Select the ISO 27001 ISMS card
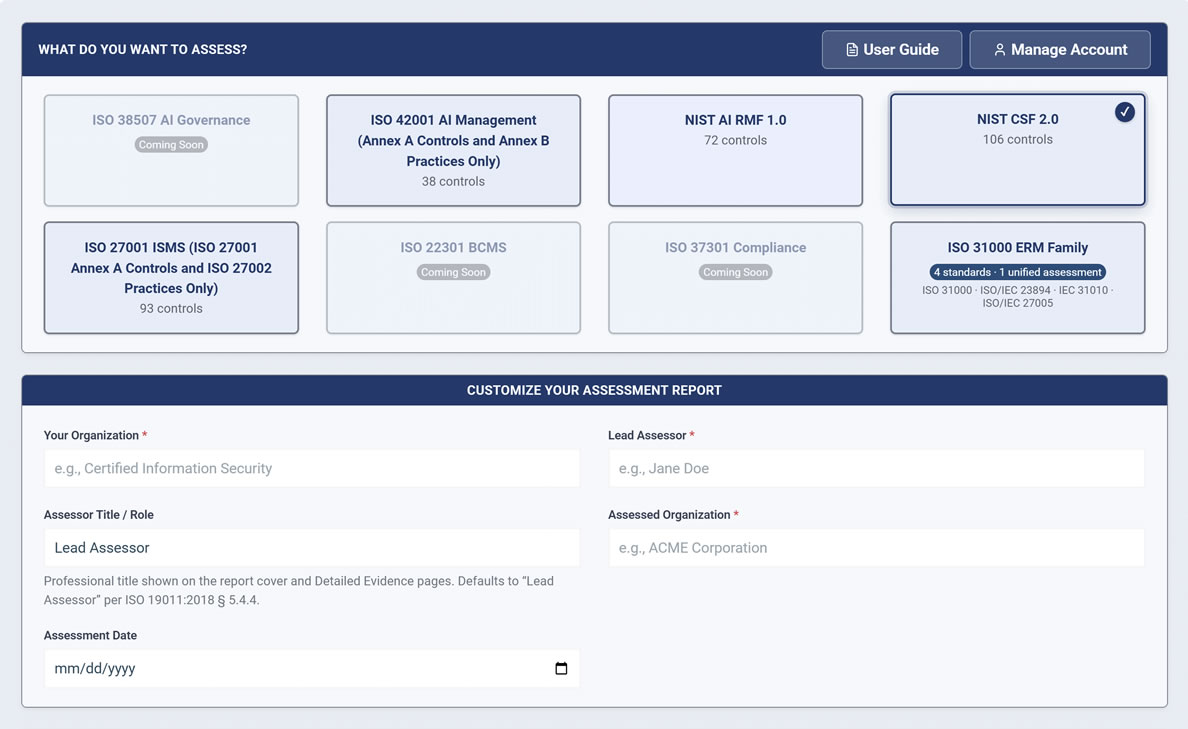 (x=171, y=277)
